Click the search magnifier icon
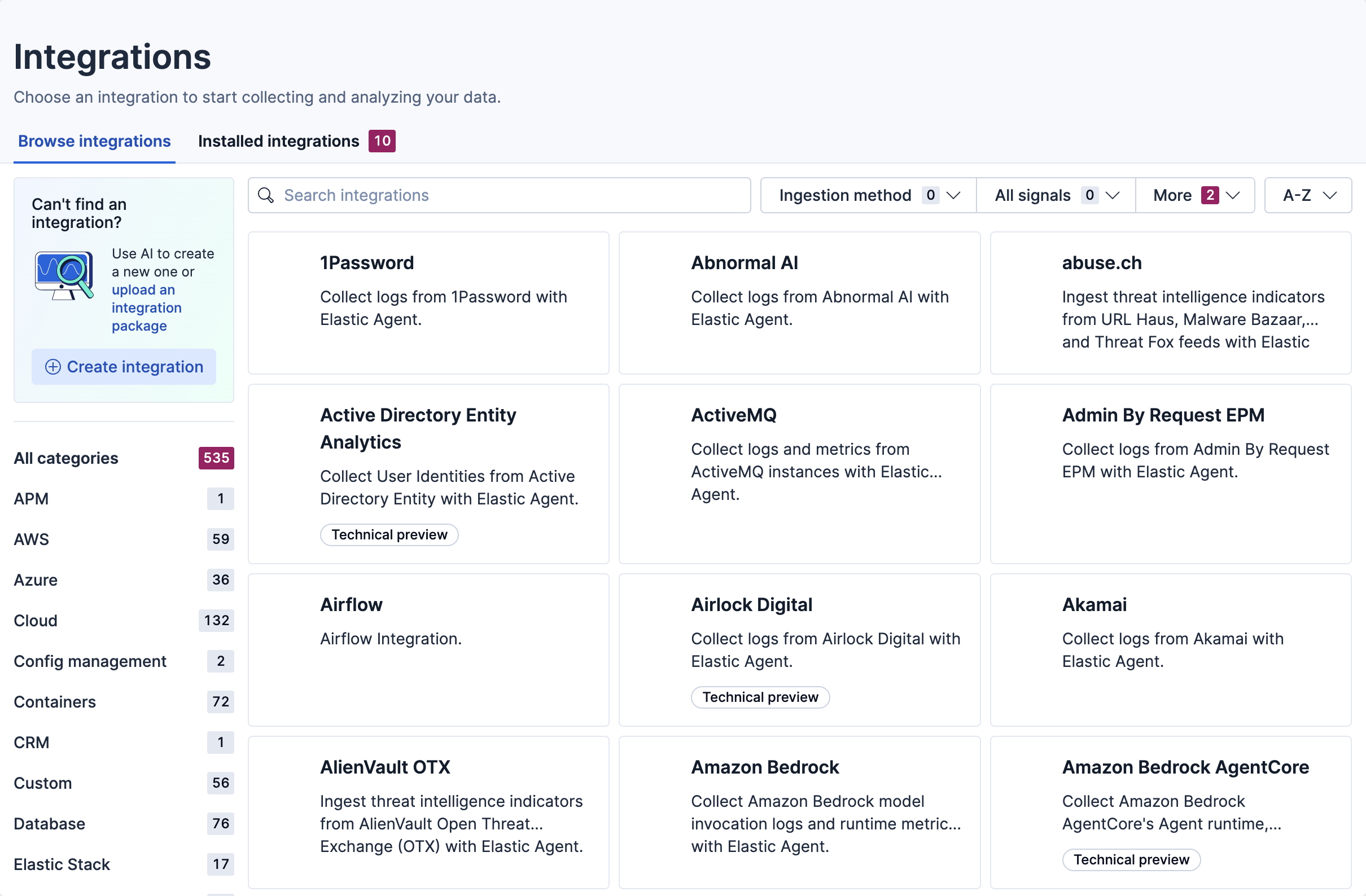The width and height of the screenshot is (1366, 896). (266, 195)
